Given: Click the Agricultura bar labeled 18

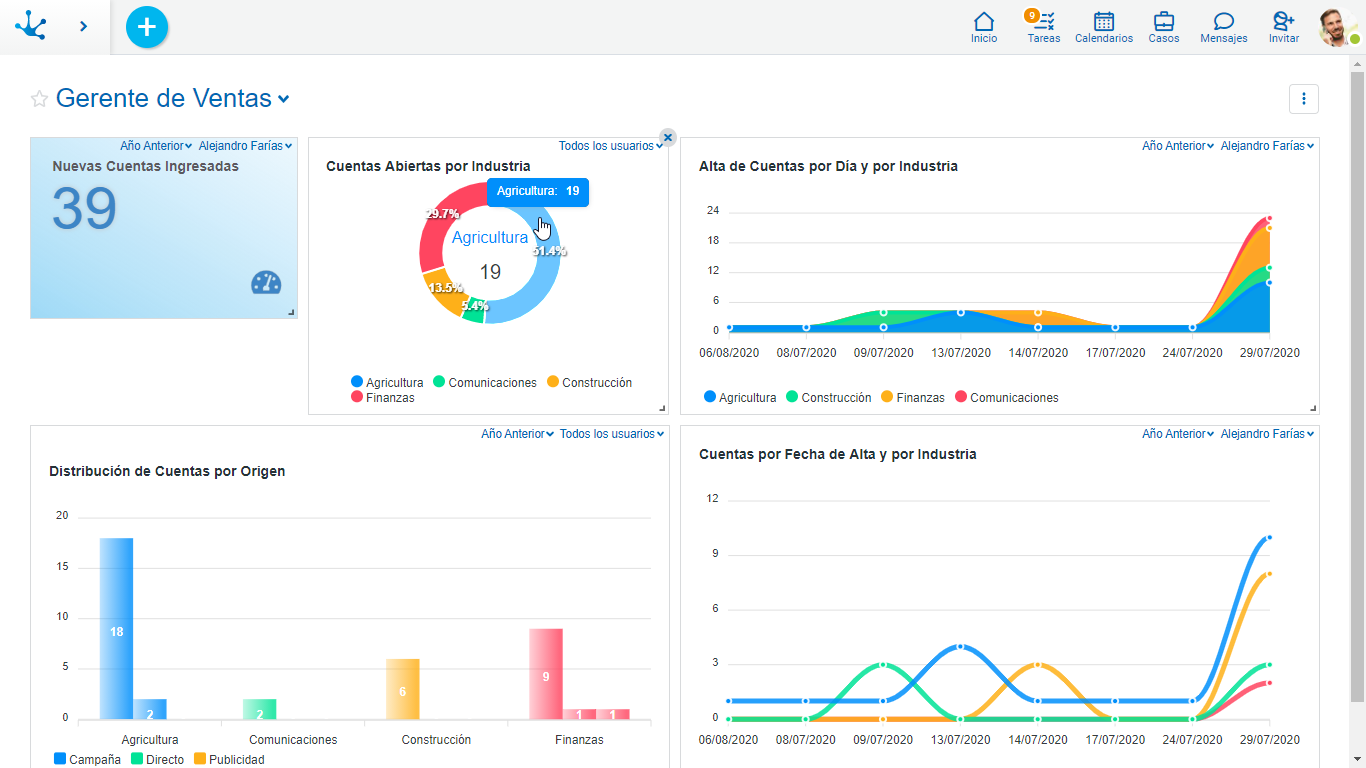Looking at the screenshot, I should click(116, 628).
